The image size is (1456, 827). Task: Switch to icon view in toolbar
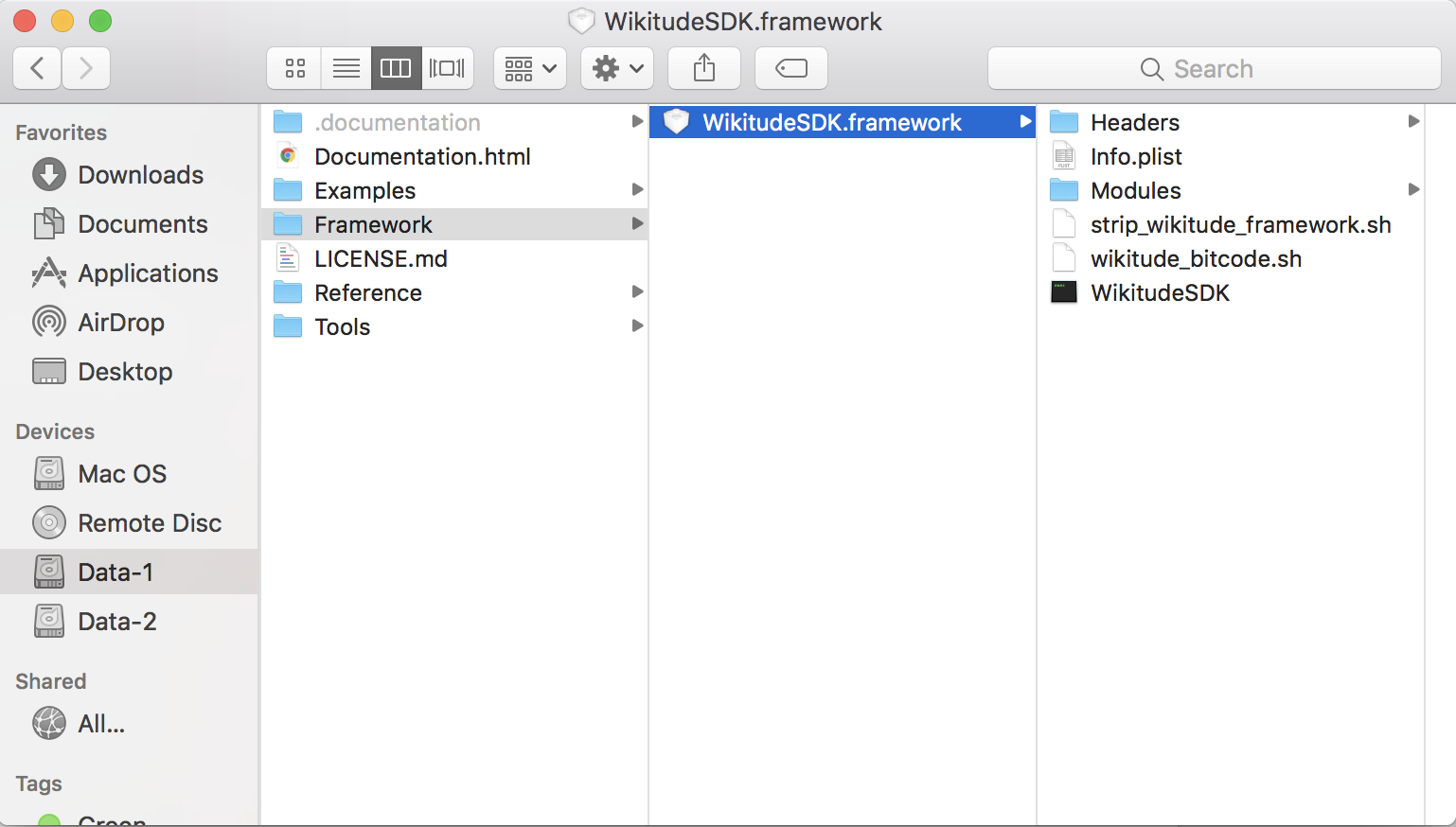[295, 68]
